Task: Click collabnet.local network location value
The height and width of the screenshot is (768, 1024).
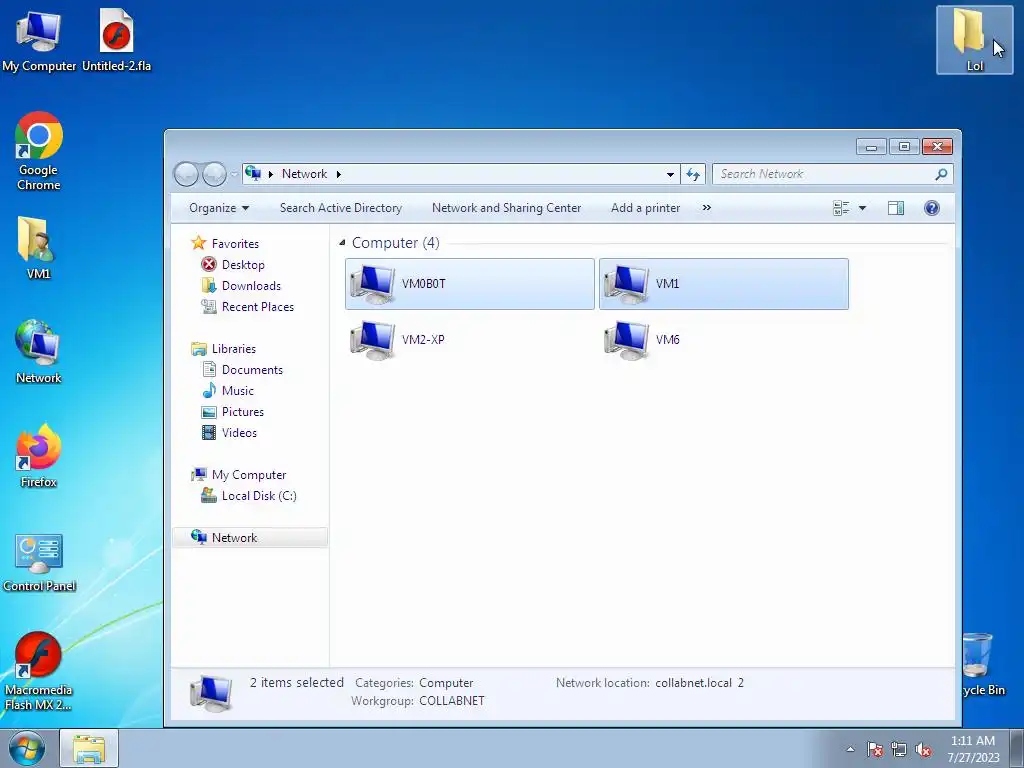Action: tap(699, 682)
